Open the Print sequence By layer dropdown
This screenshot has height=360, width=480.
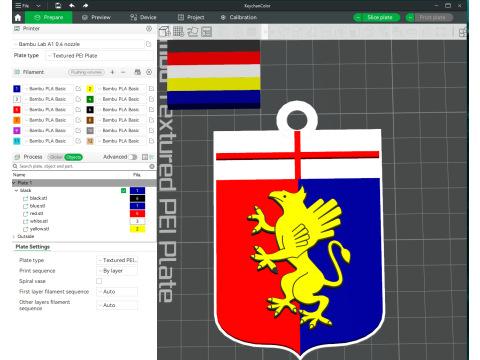coord(117,271)
